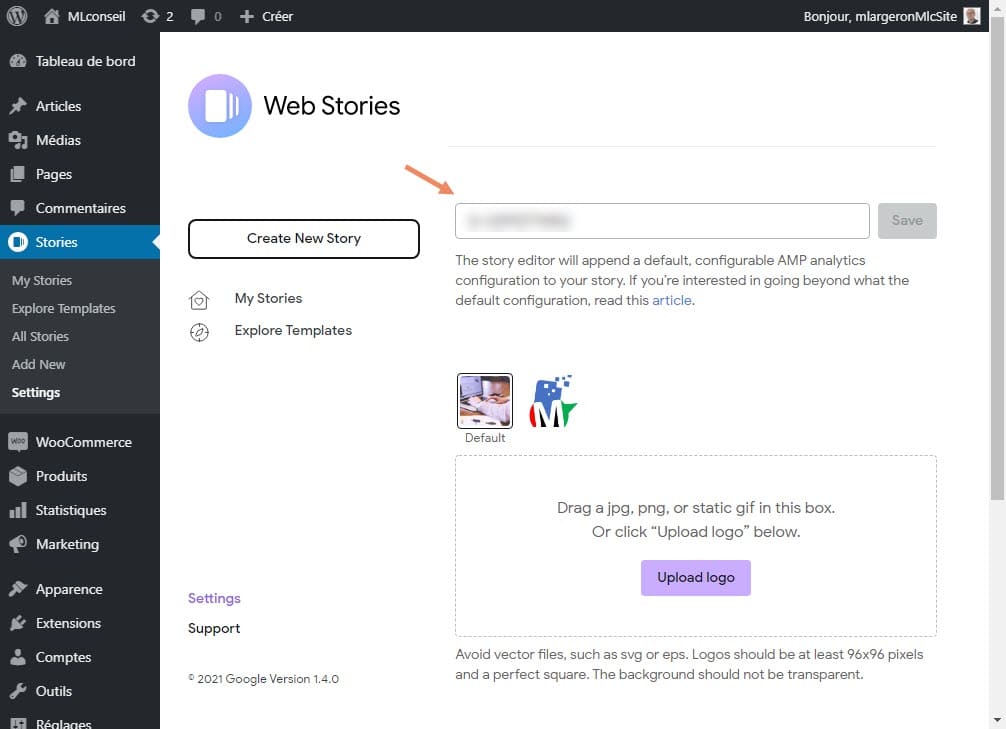Click the Produits box icon
1006x729 pixels.
point(18,476)
